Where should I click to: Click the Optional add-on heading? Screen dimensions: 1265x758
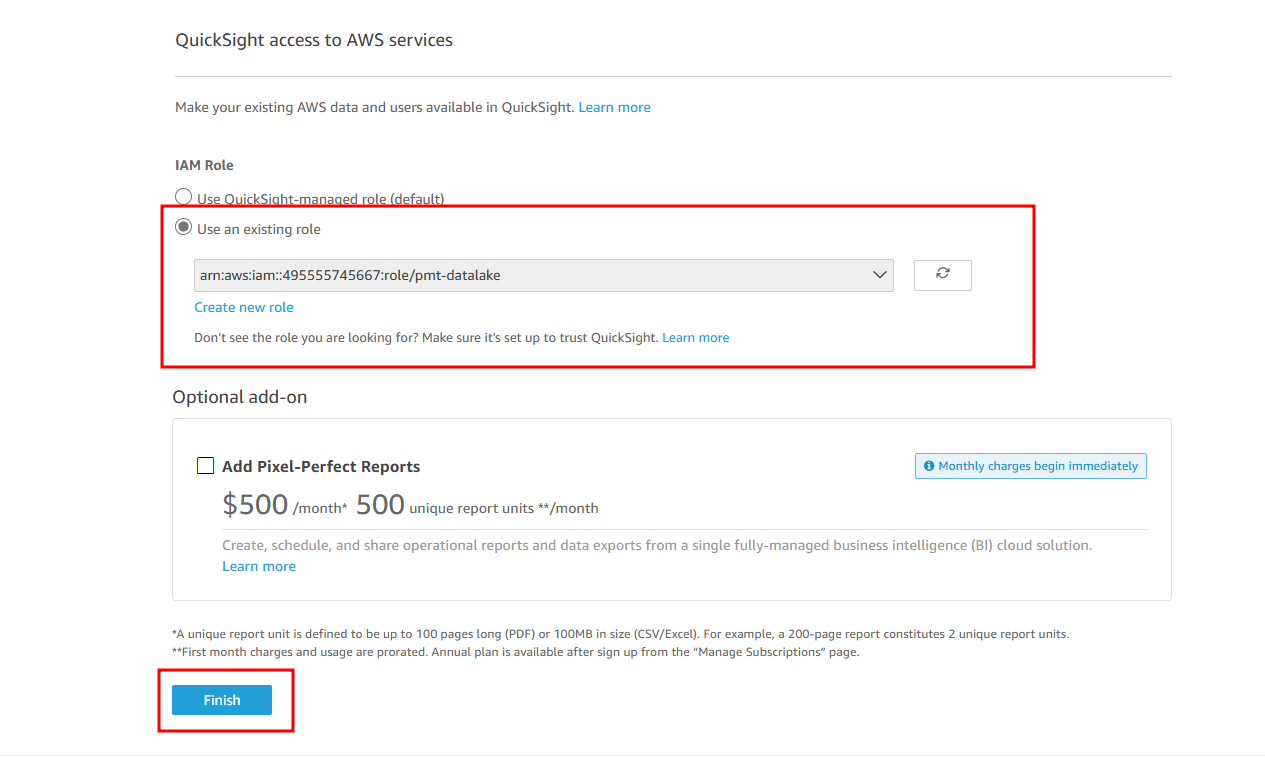240,397
